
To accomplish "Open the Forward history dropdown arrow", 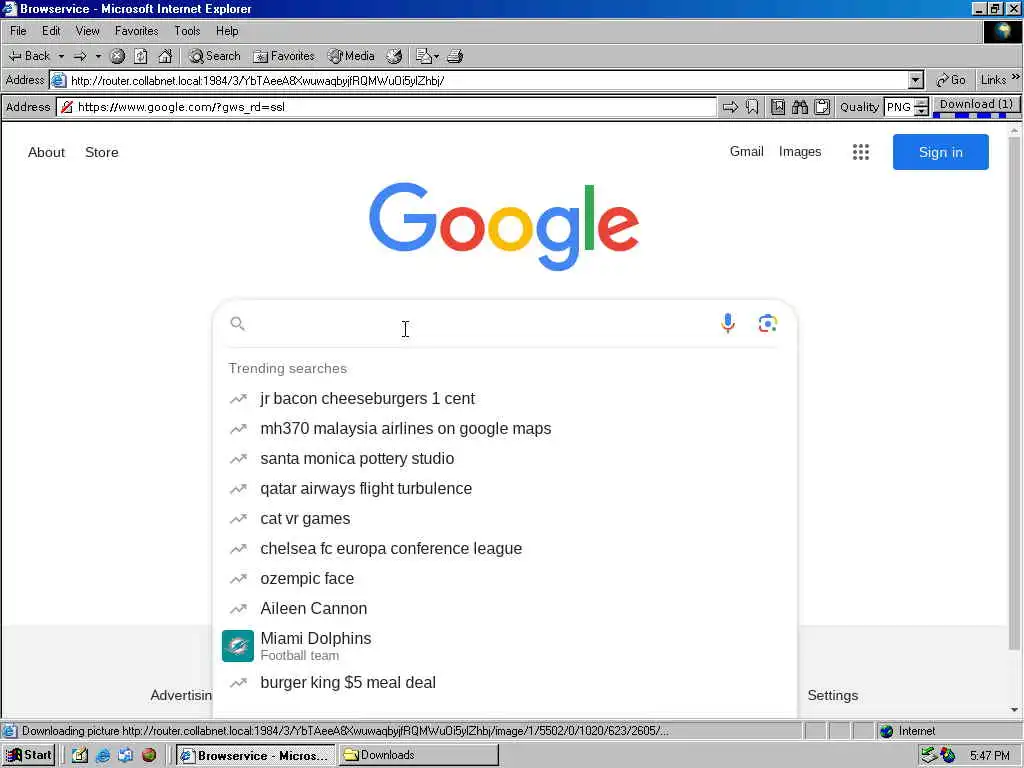I will point(98,56).
